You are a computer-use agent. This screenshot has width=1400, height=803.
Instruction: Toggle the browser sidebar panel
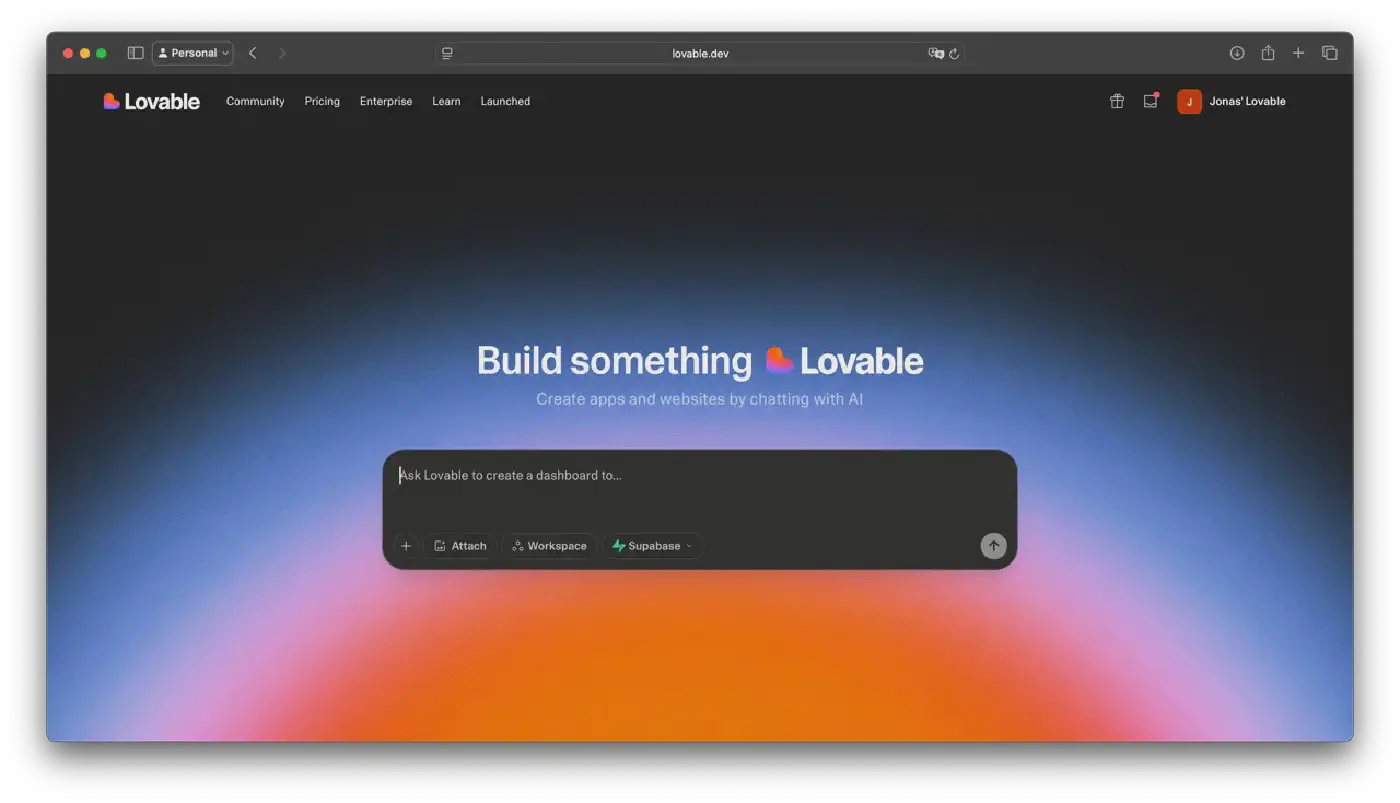click(134, 52)
